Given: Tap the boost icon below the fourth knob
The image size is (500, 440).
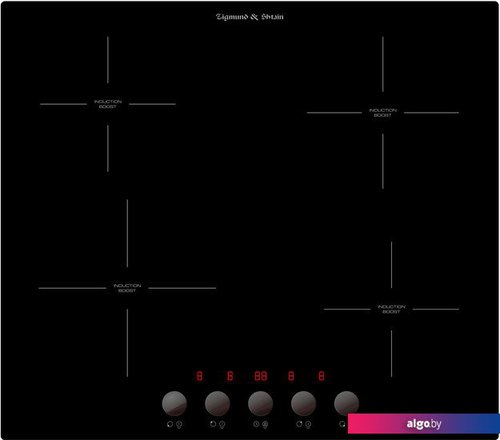Looking at the screenshot, I should [308, 425].
